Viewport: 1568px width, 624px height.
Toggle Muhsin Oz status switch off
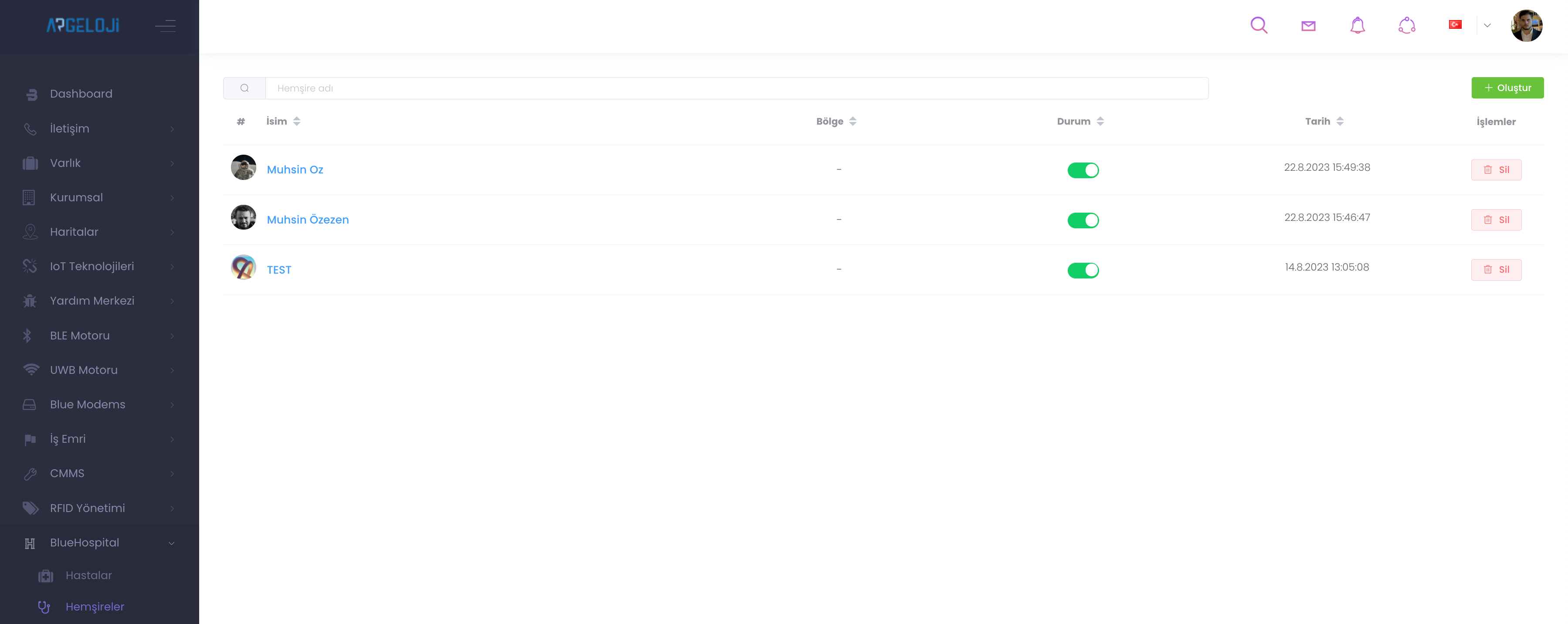coord(1083,170)
